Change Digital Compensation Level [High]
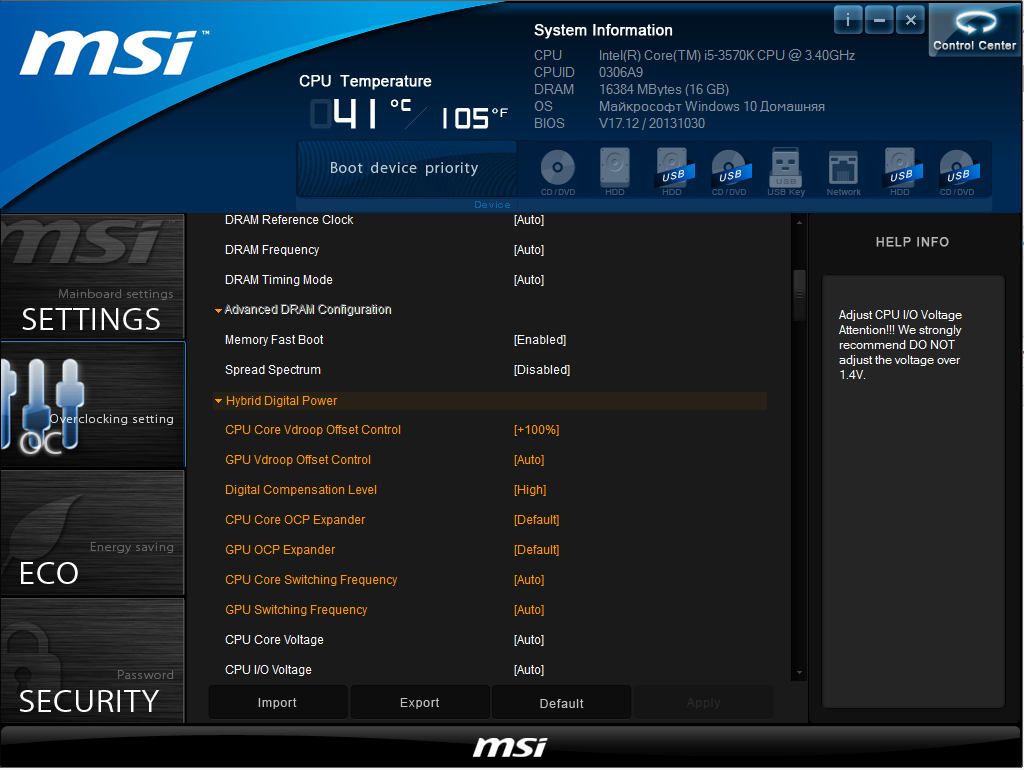Viewport: 1024px width, 770px height. [x=530, y=490]
